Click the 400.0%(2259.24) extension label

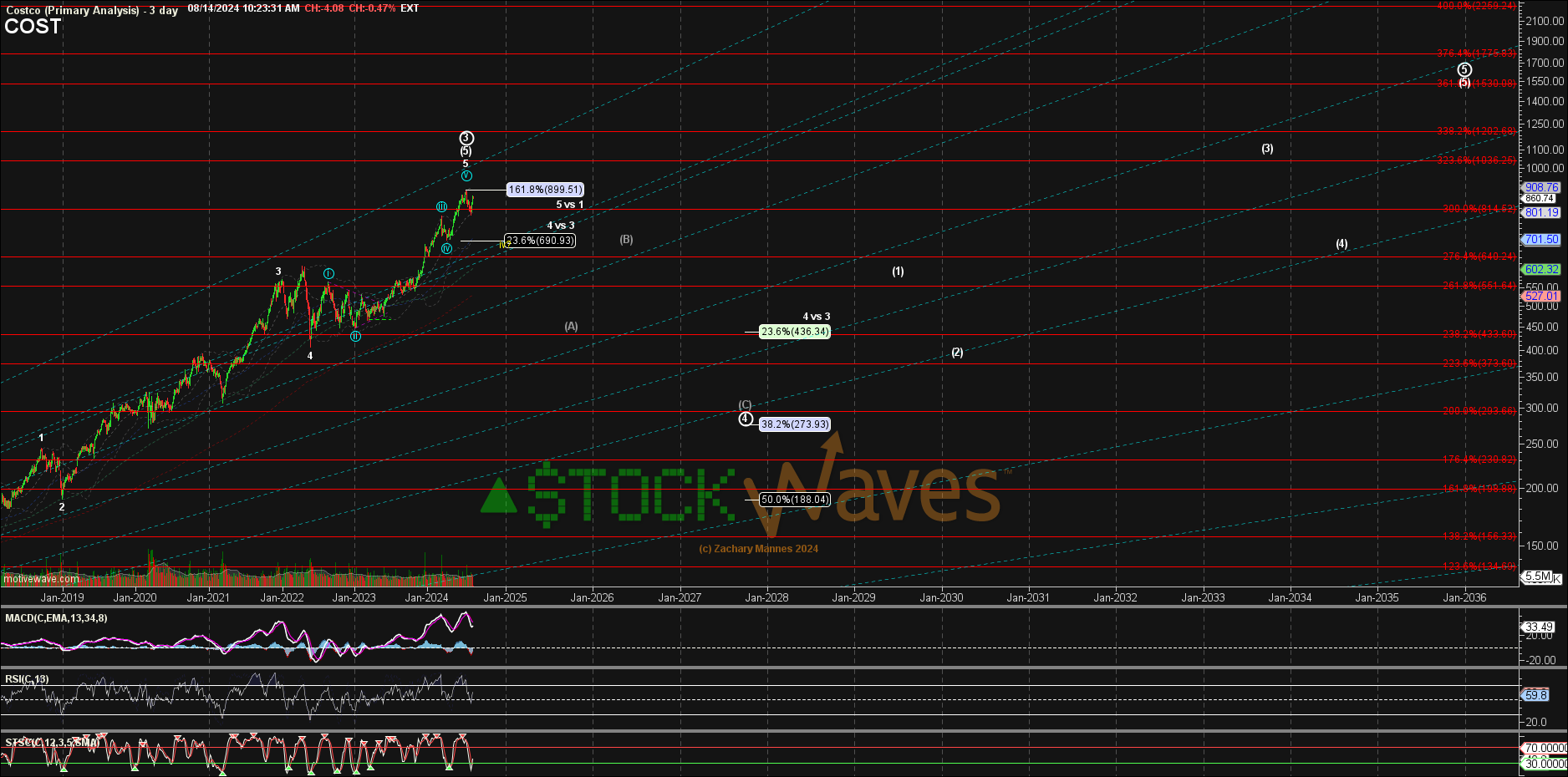(x=1476, y=6)
